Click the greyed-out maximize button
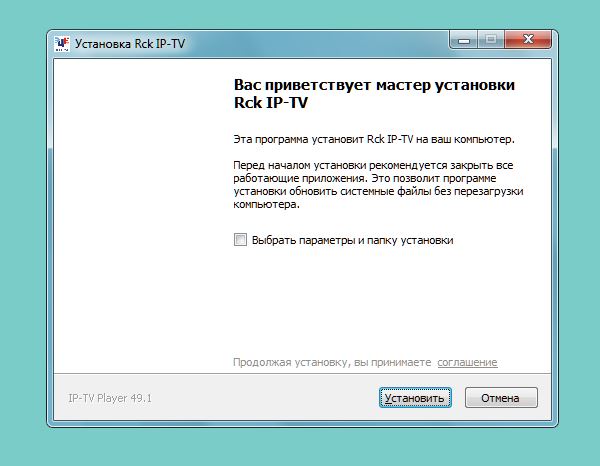The width and height of the screenshot is (600, 466). [x=491, y=41]
